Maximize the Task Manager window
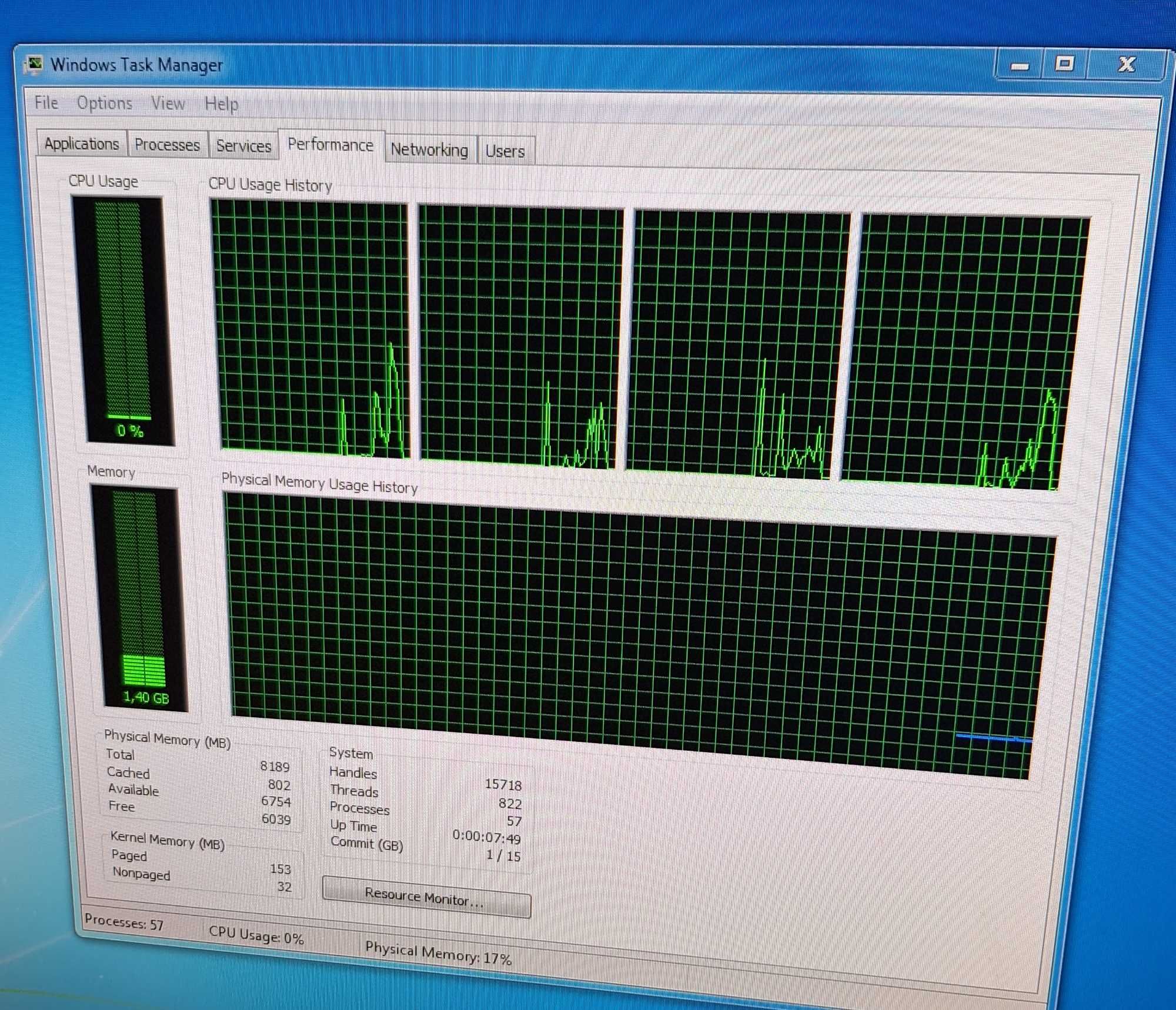Image resolution: width=1176 pixels, height=1010 pixels. (x=1064, y=63)
